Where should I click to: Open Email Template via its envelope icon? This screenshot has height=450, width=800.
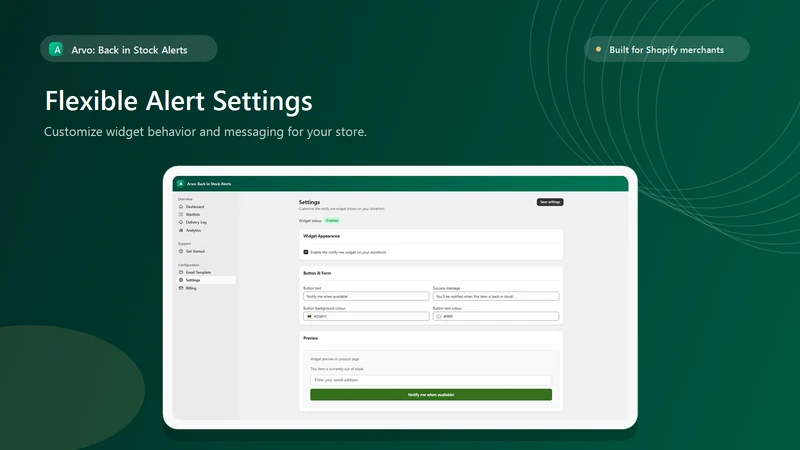coord(181,272)
